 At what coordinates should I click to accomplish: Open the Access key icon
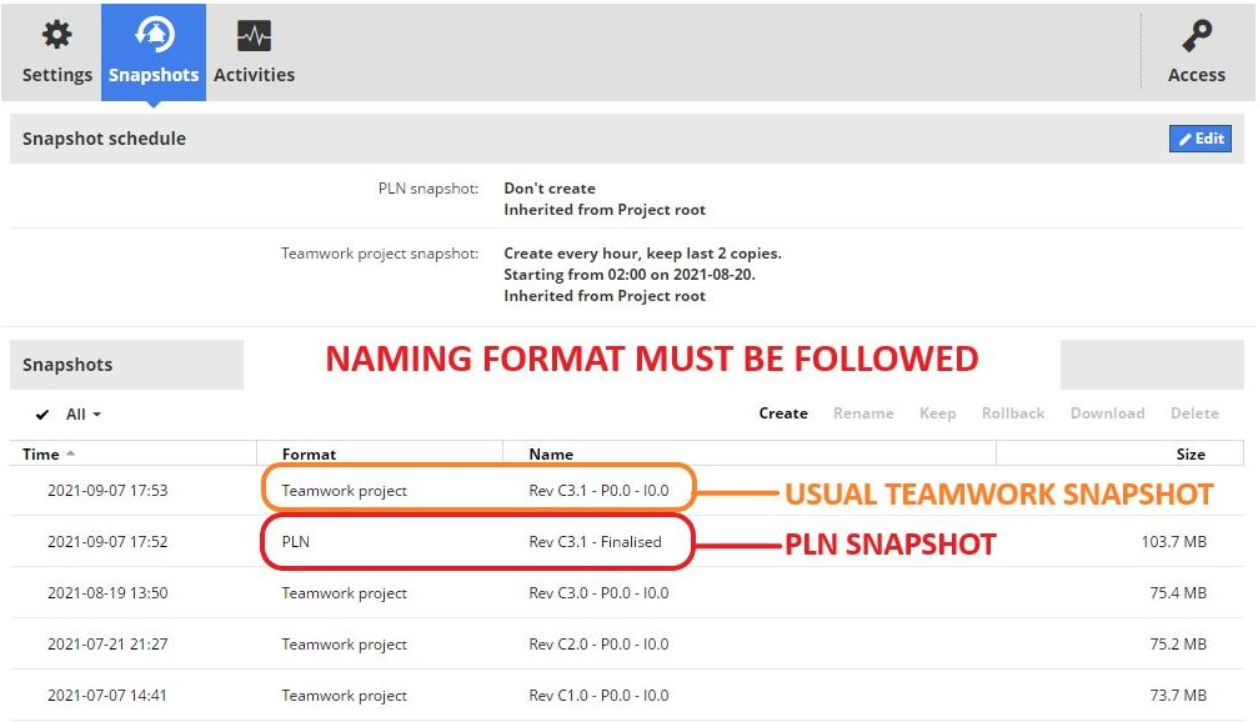tap(1196, 37)
